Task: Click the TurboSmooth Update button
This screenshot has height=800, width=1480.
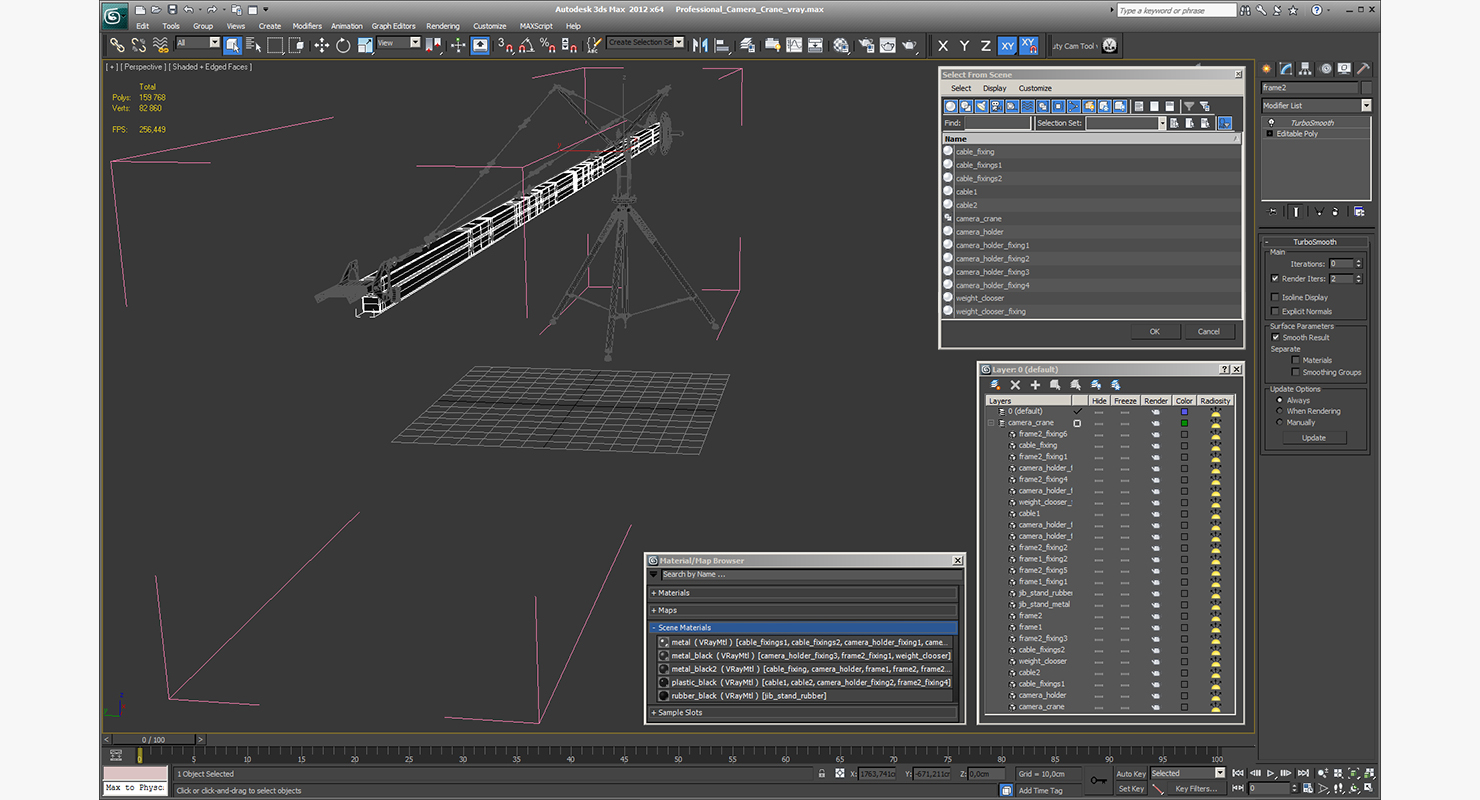Action: click(x=1314, y=437)
